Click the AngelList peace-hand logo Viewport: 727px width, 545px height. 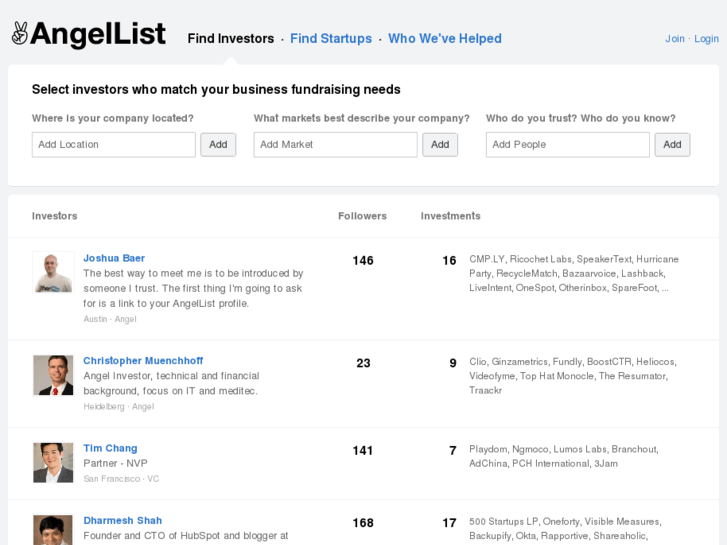tap(20, 34)
